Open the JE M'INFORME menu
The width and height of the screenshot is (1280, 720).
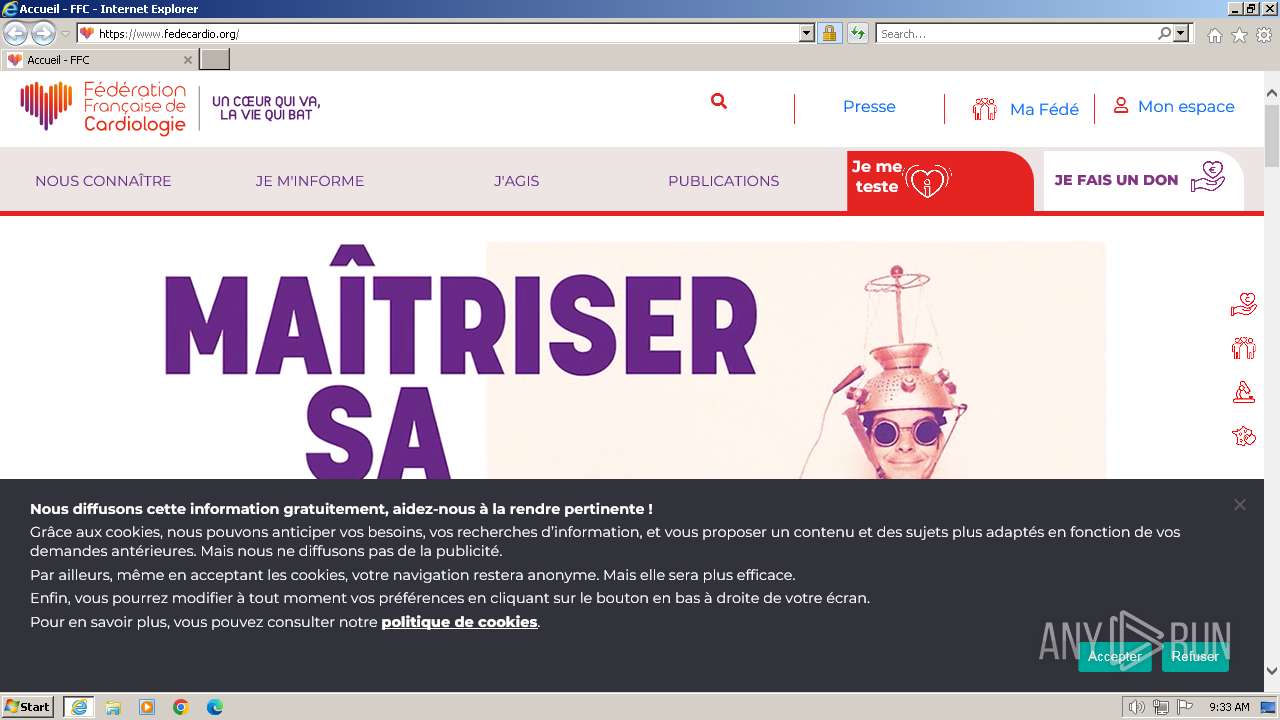coord(310,181)
